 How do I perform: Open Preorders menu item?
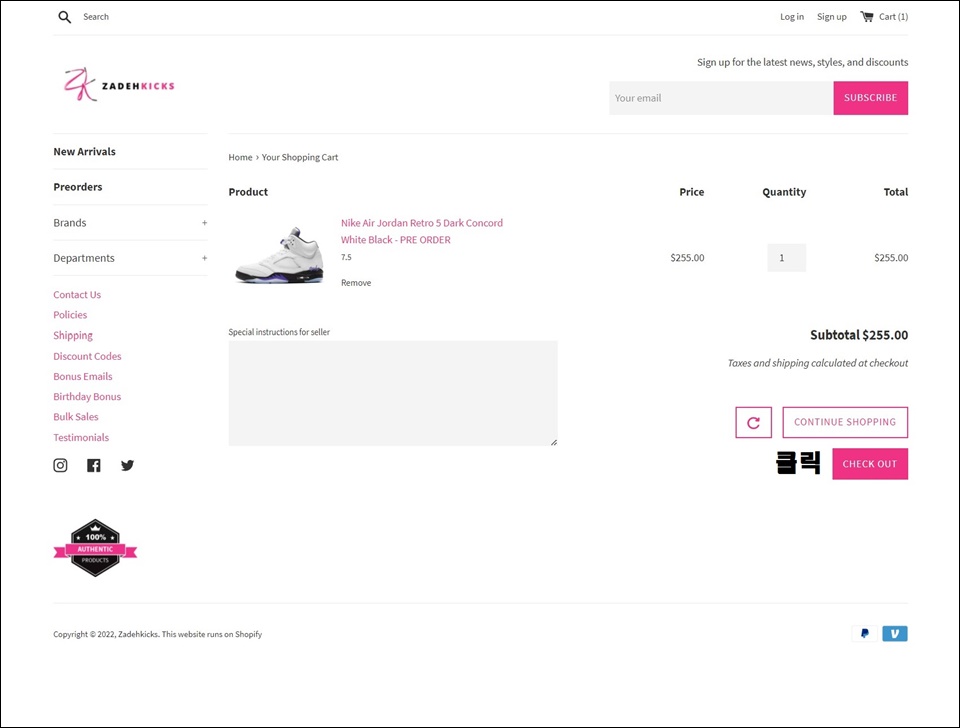click(x=78, y=187)
